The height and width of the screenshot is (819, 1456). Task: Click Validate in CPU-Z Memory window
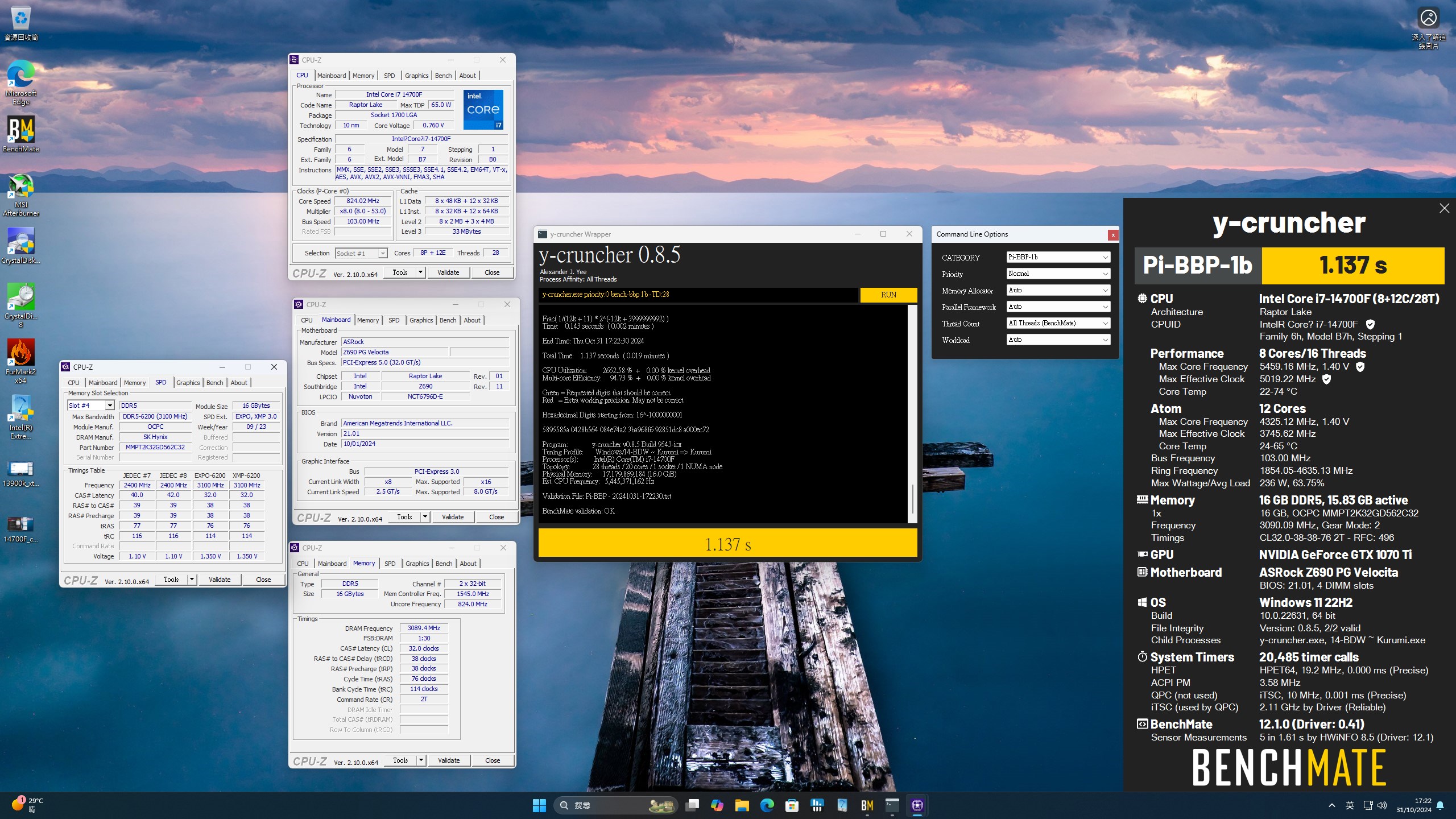tap(449, 760)
